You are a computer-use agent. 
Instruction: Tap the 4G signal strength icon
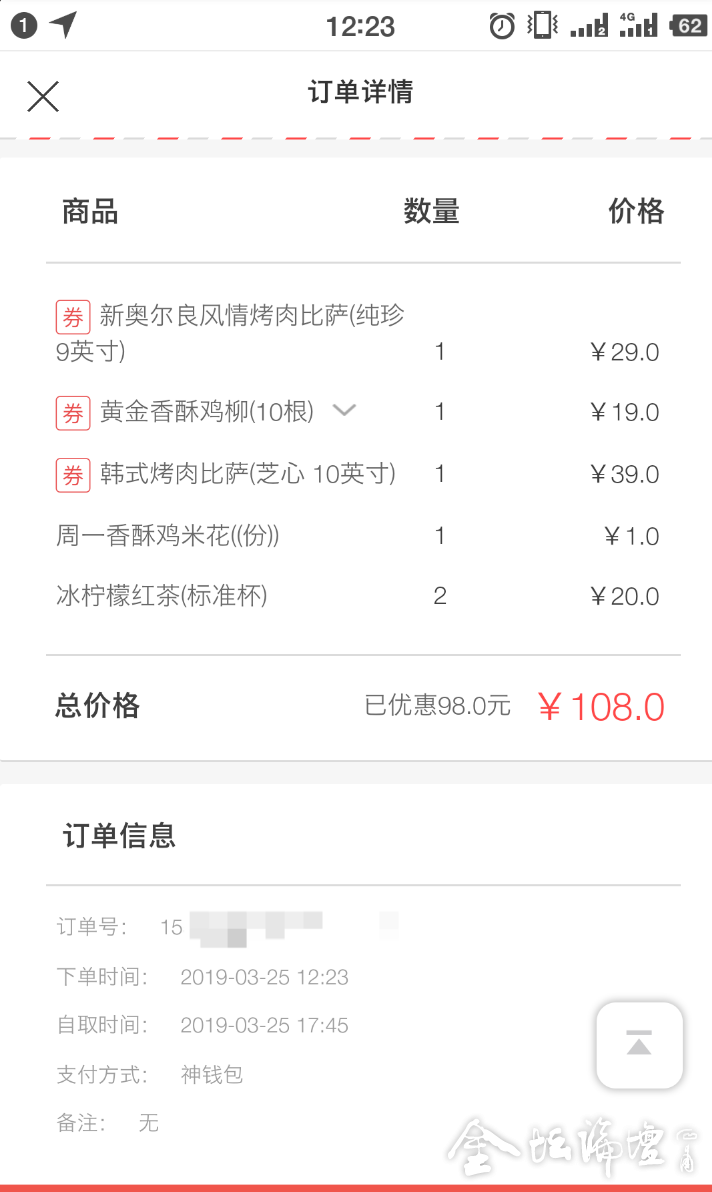tap(638, 25)
